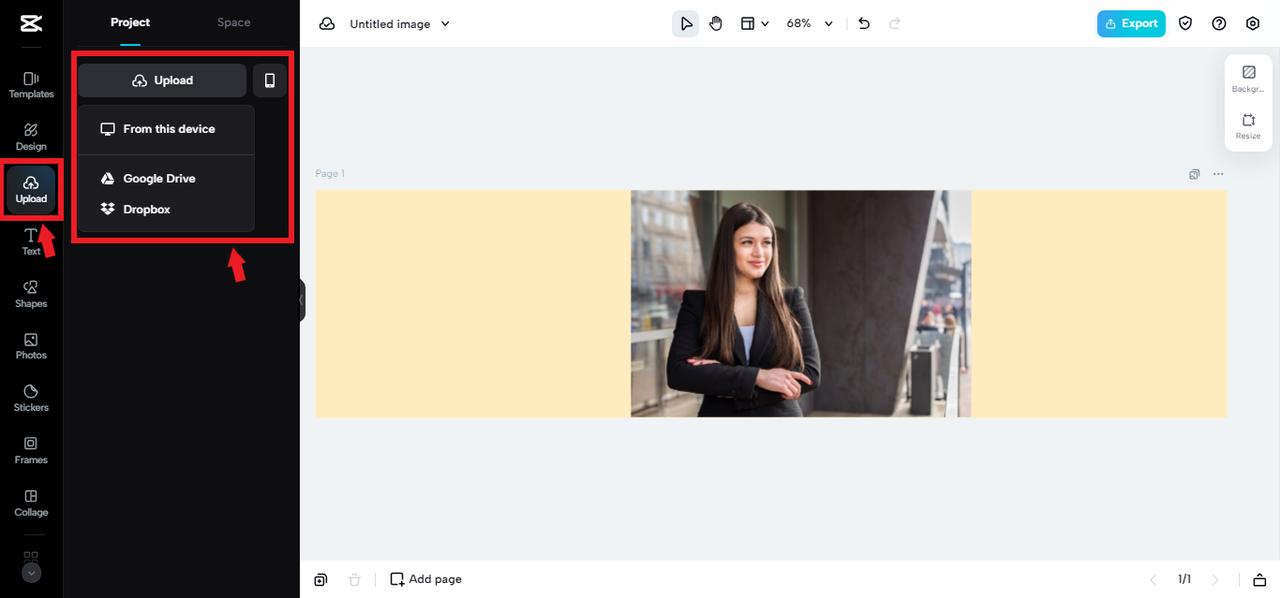The width and height of the screenshot is (1280, 598).
Task: Duplicate Page 1 icon
Action: pyautogui.click(x=1194, y=174)
